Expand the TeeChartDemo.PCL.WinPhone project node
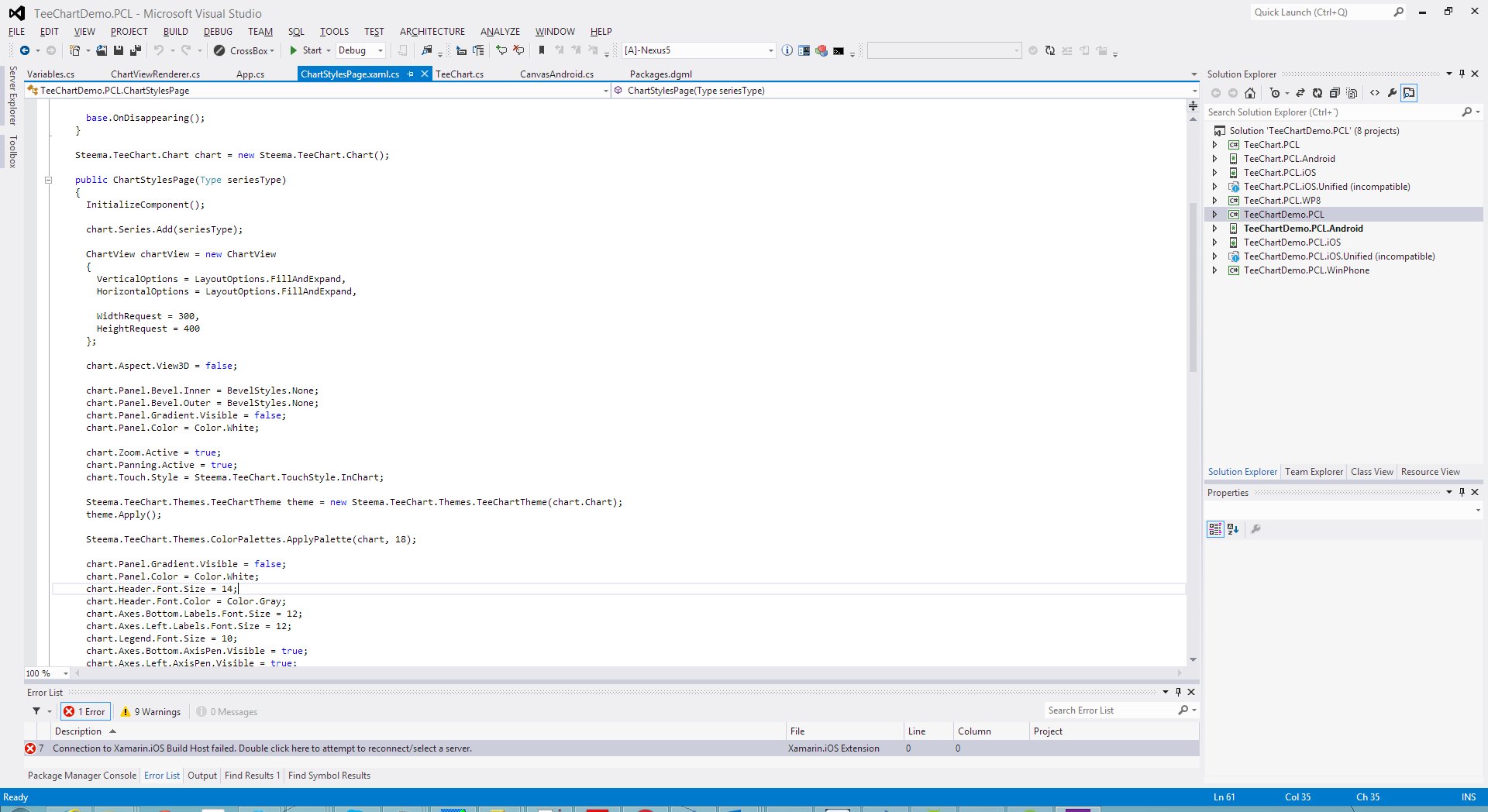The height and width of the screenshot is (812, 1488). pos(1214,270)
